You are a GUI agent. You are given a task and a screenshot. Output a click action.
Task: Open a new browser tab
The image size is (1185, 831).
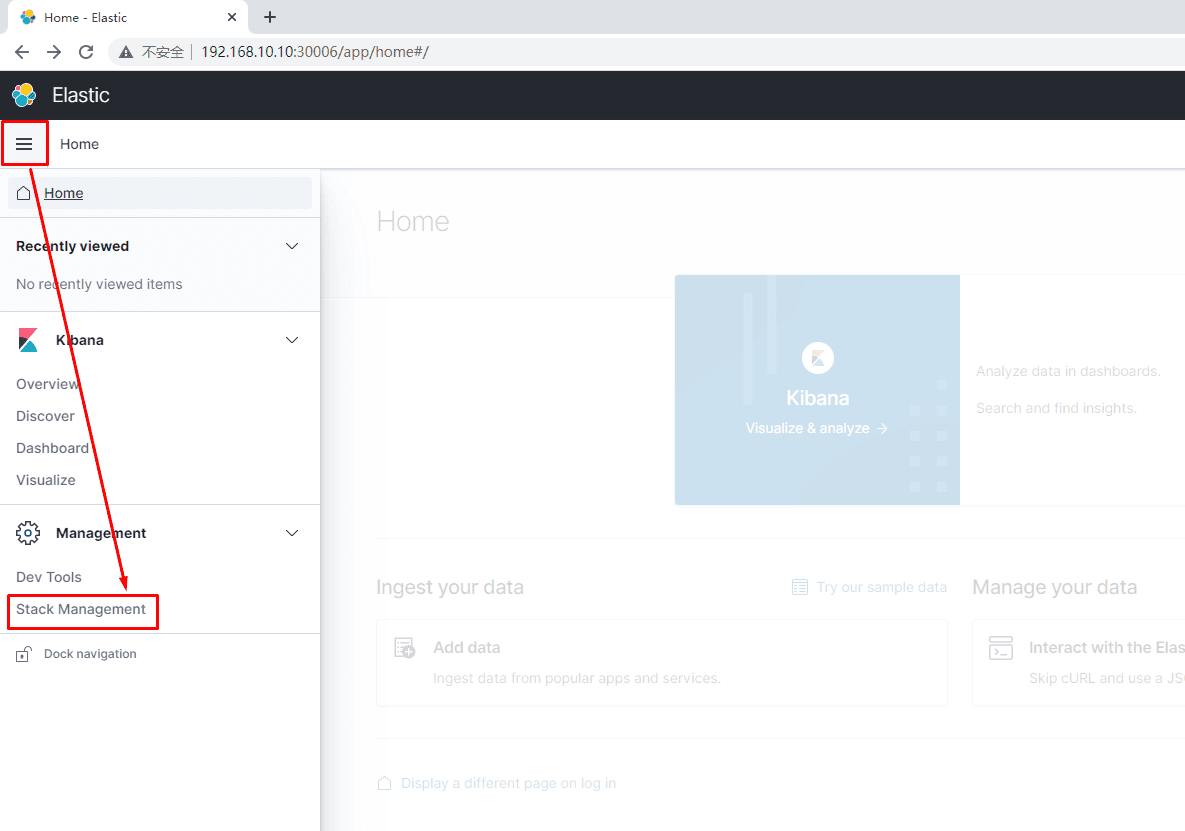(x=270, y=17)
